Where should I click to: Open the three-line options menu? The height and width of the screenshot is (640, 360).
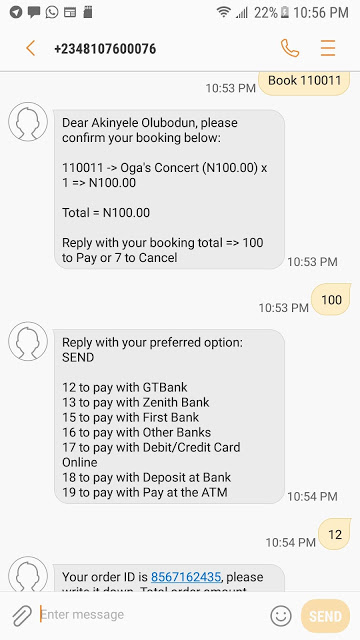(328, 48)
